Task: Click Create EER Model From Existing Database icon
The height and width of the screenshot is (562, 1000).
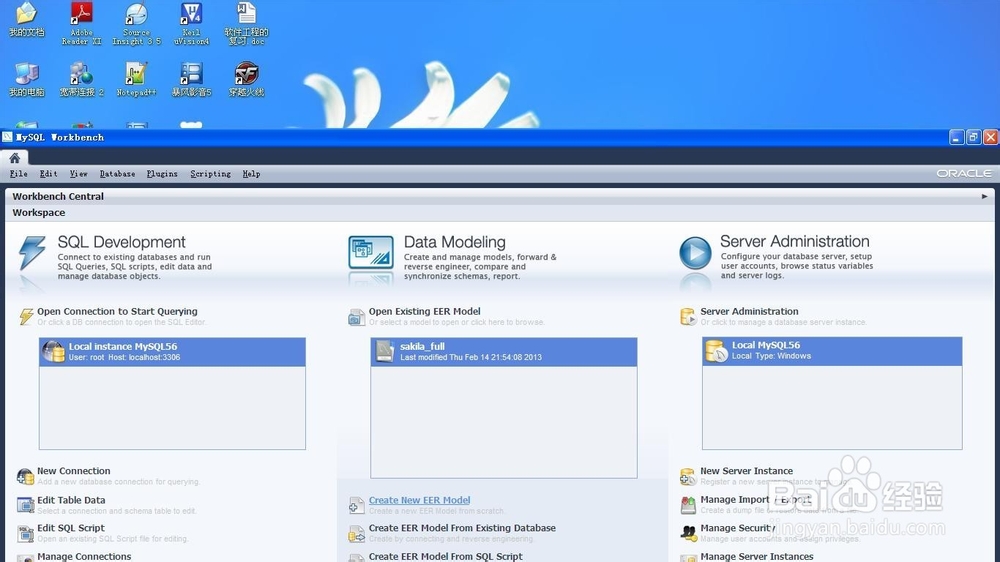Action: (x=357, y=533)
